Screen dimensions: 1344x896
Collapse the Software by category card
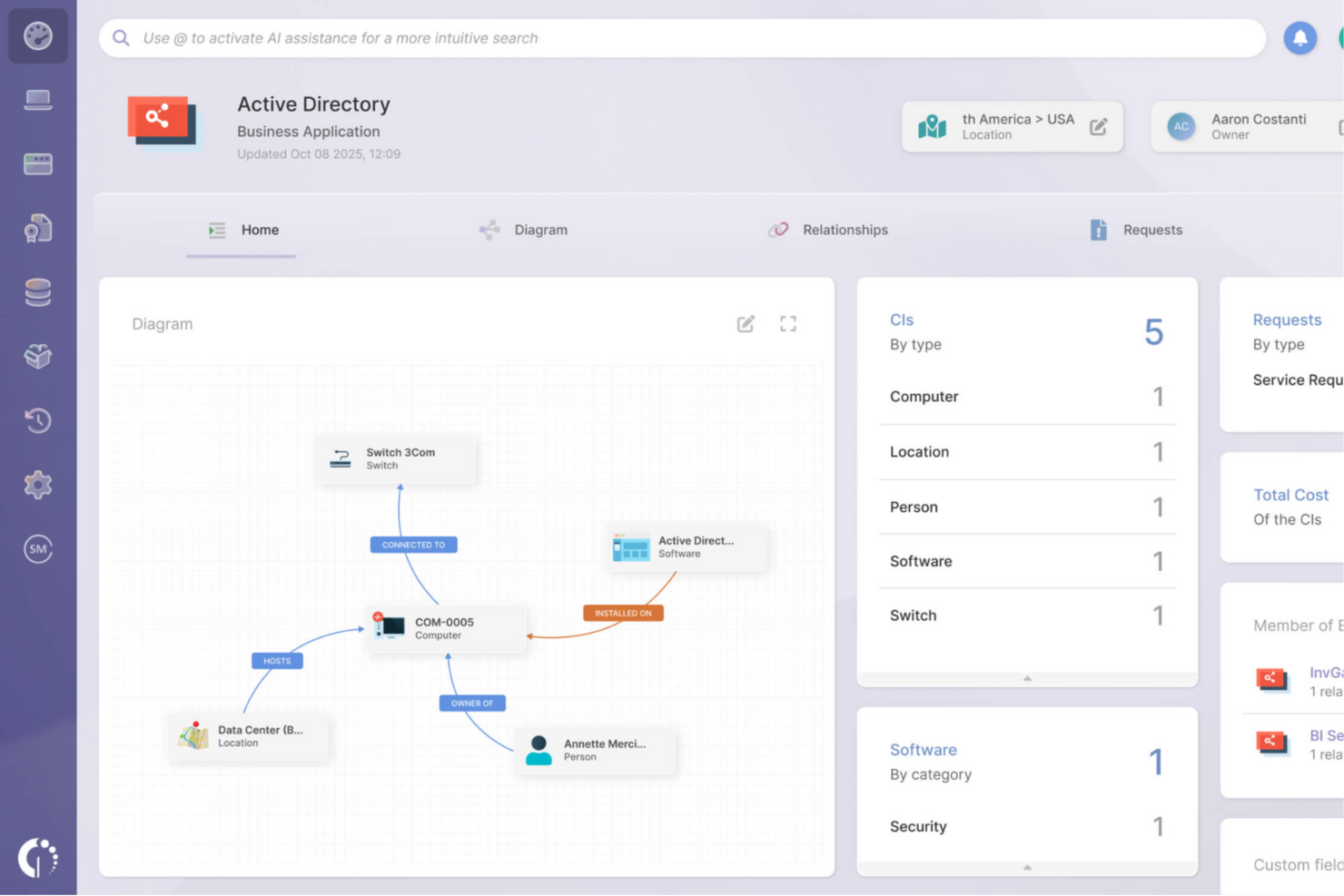coord(1027,868)
